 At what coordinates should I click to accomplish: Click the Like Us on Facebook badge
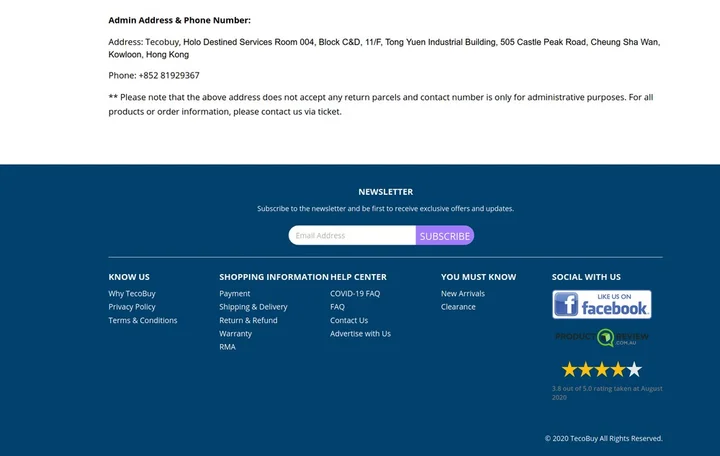(x=601, y=304)
